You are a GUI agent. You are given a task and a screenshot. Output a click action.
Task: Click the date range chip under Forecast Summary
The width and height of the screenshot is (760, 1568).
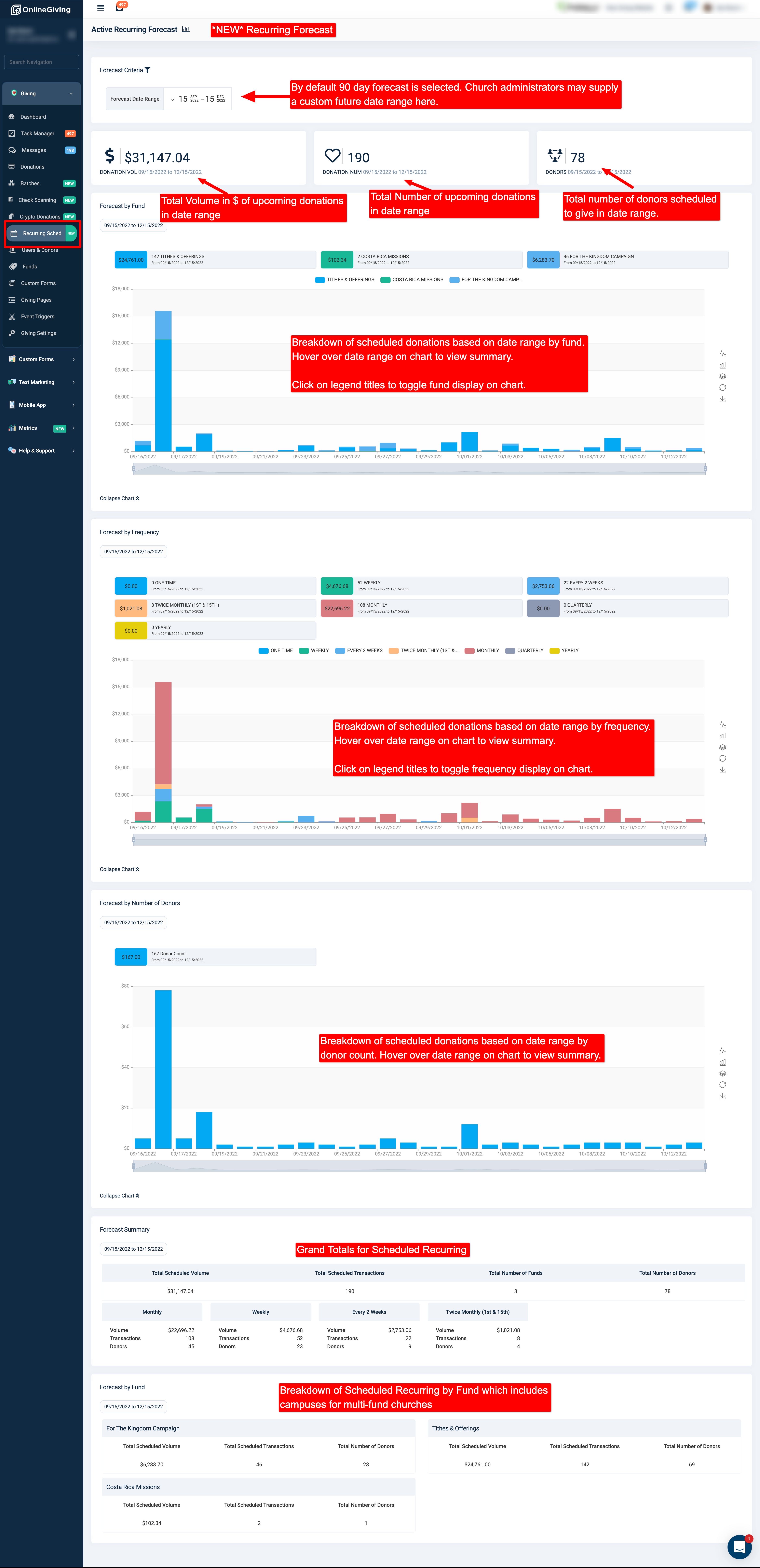pyautogui.click(x=133, y=1249)
